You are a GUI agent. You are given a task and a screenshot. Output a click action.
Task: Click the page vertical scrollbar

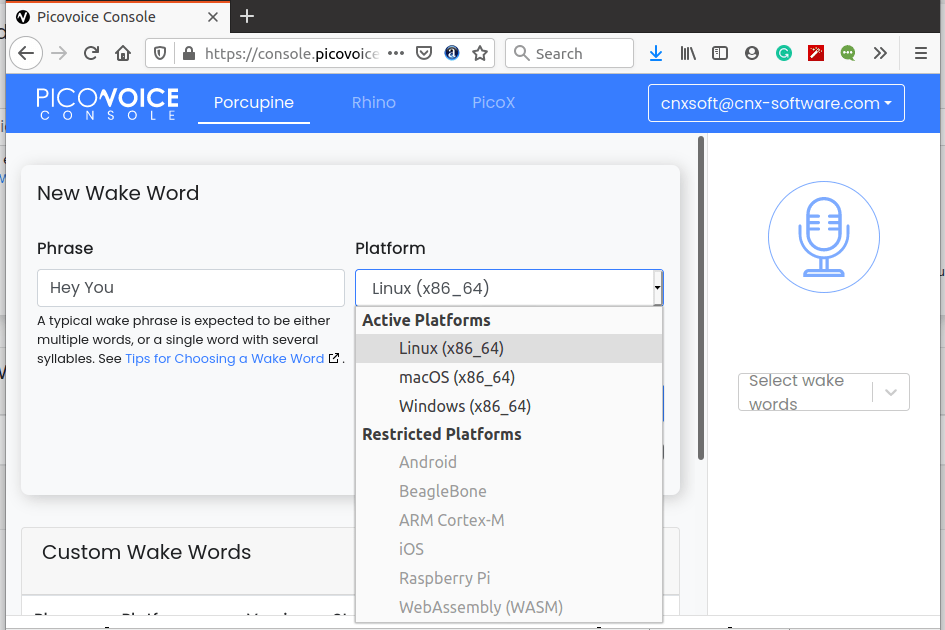[x=700, y=298]
